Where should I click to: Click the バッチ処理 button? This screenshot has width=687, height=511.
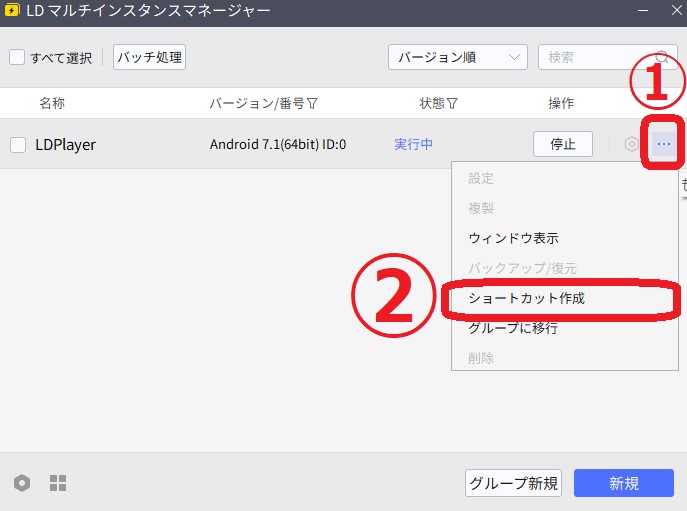[x=149, y=57]
